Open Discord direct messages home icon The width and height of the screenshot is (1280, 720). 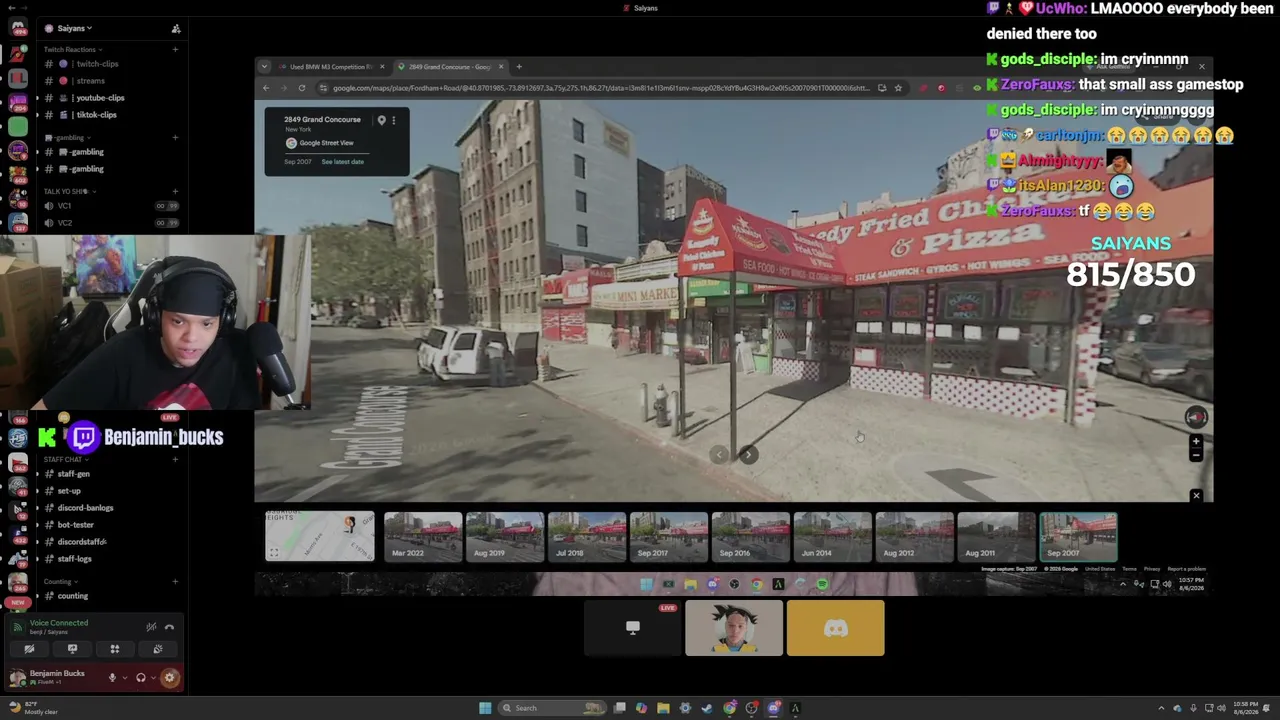pyautogui.click(x=18, y=28)
